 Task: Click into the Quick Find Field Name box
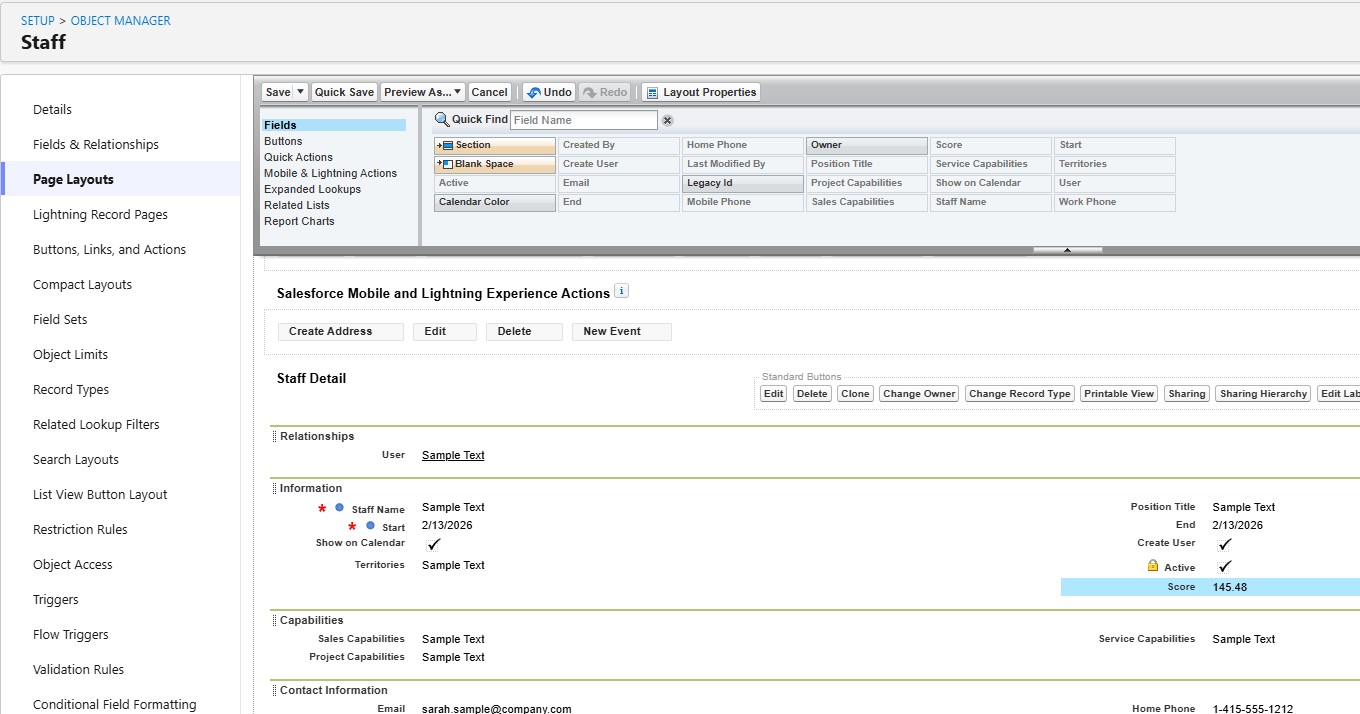pos(584,120)
